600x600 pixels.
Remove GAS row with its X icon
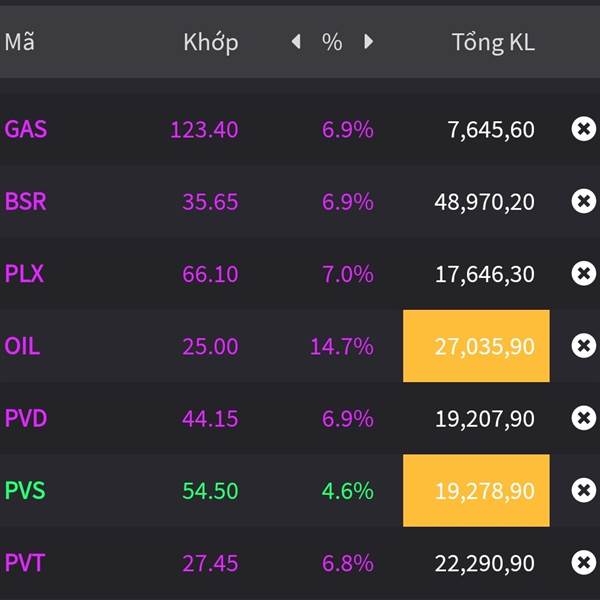pos(583,129)
